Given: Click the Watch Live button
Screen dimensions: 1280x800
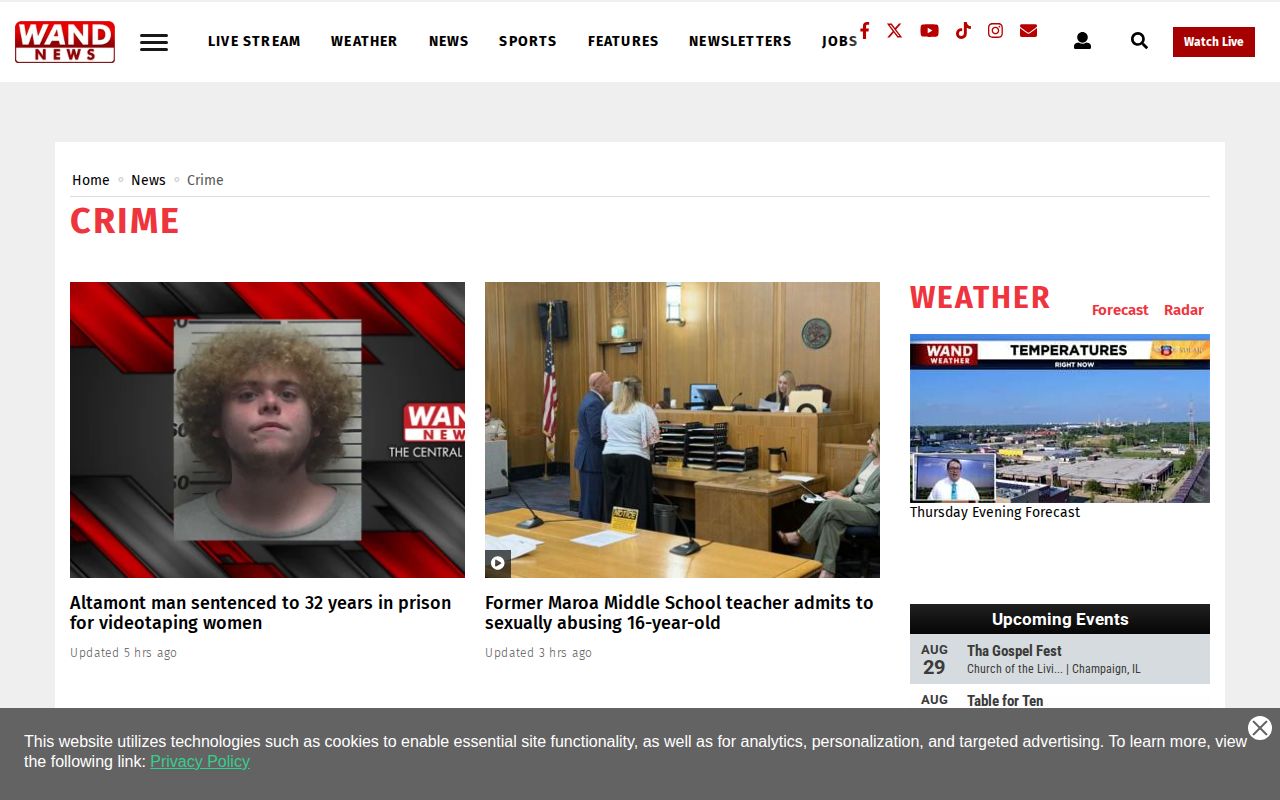Looking at the screenshot, I should point(1214,42).
